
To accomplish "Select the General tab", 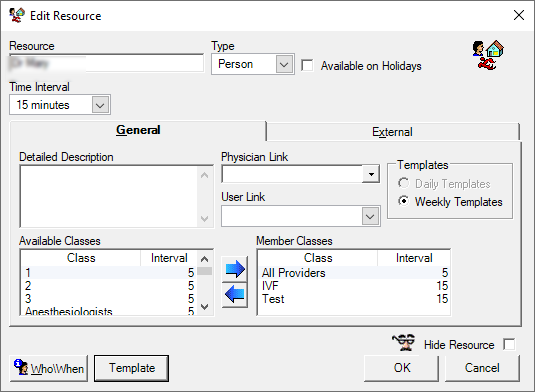I will point(138,130).
